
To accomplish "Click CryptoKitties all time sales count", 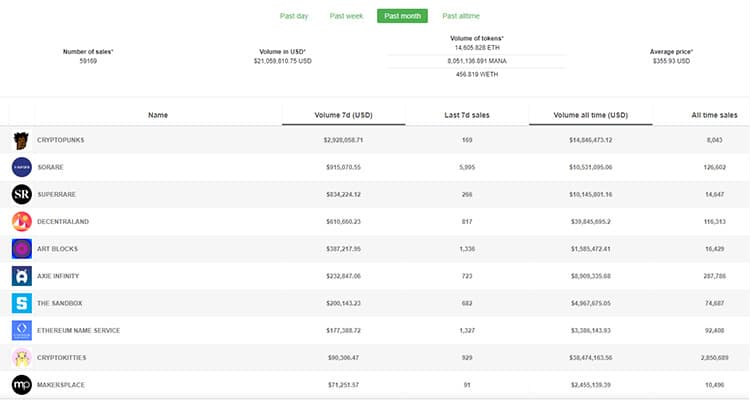I will pyautogui.click(x=714, y=358).
